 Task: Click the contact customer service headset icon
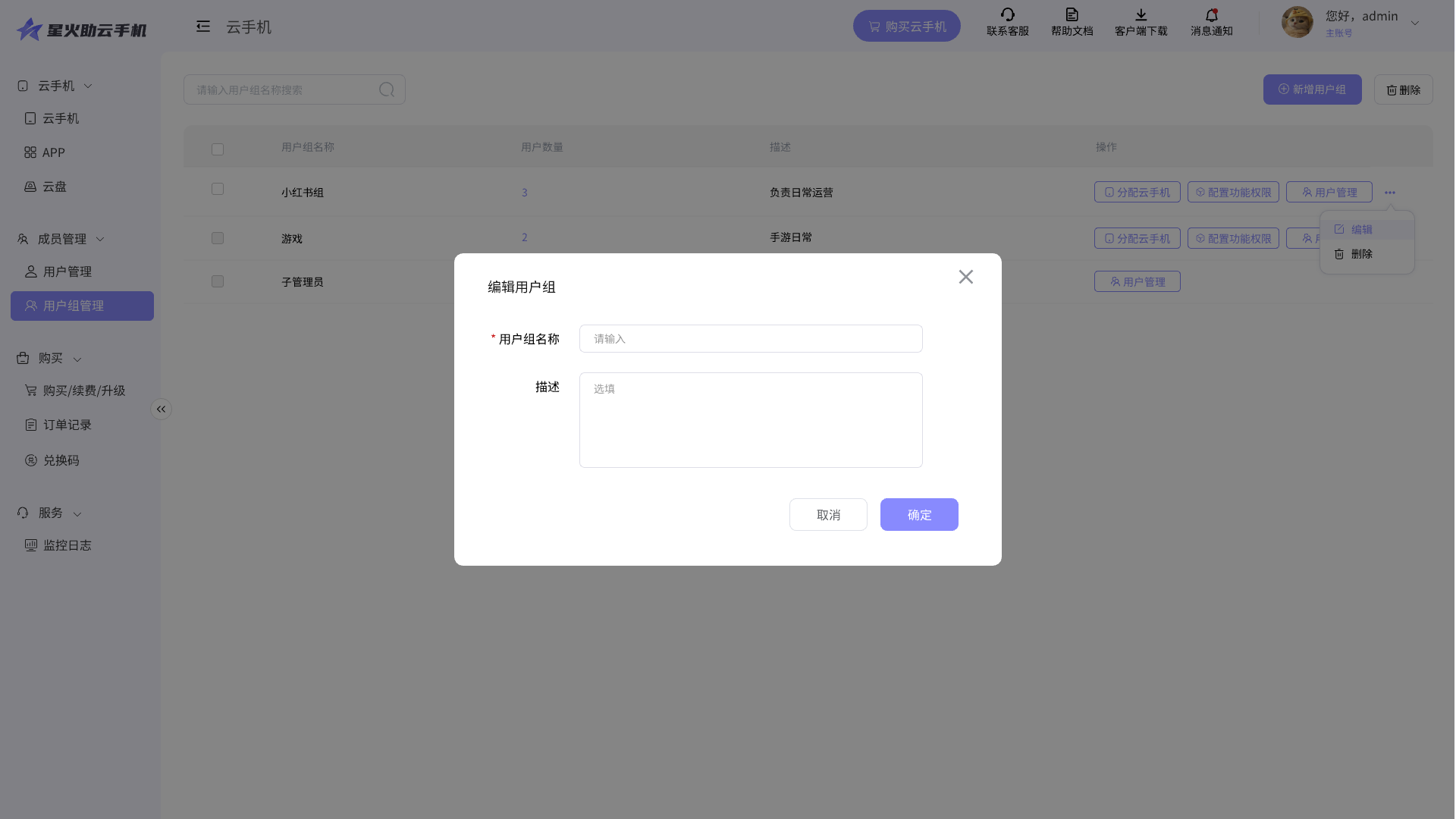pyautogui.click(x=1007, y=14)
